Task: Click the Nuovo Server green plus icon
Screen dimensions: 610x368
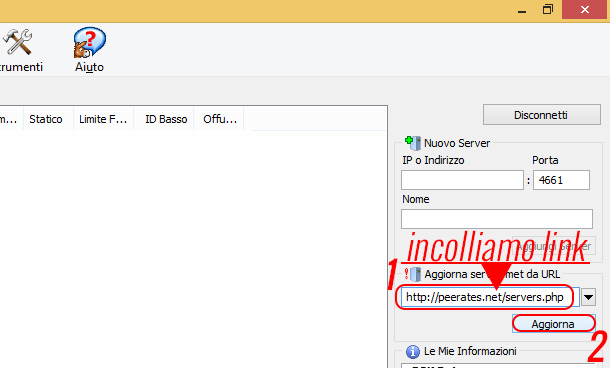Action: [x=413, y=143]
